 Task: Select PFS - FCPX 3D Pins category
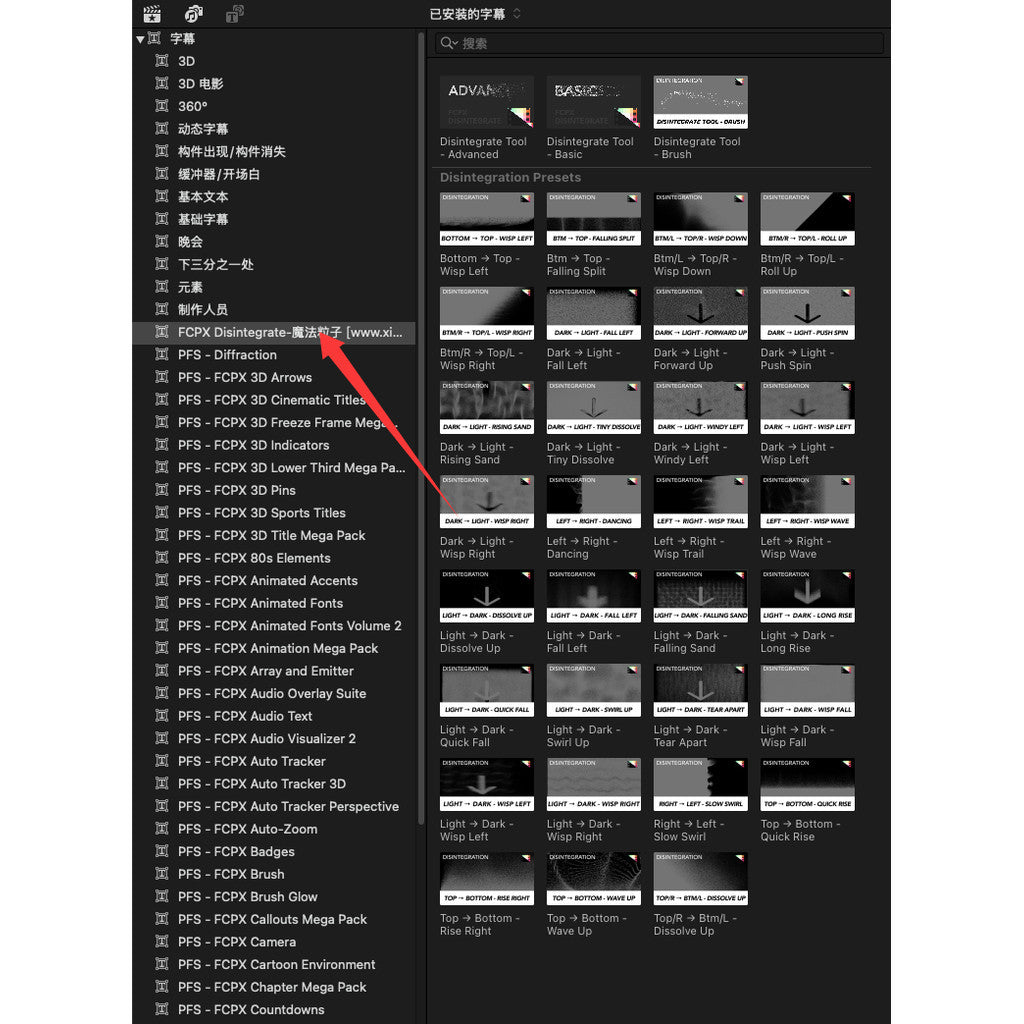point(274,490)
